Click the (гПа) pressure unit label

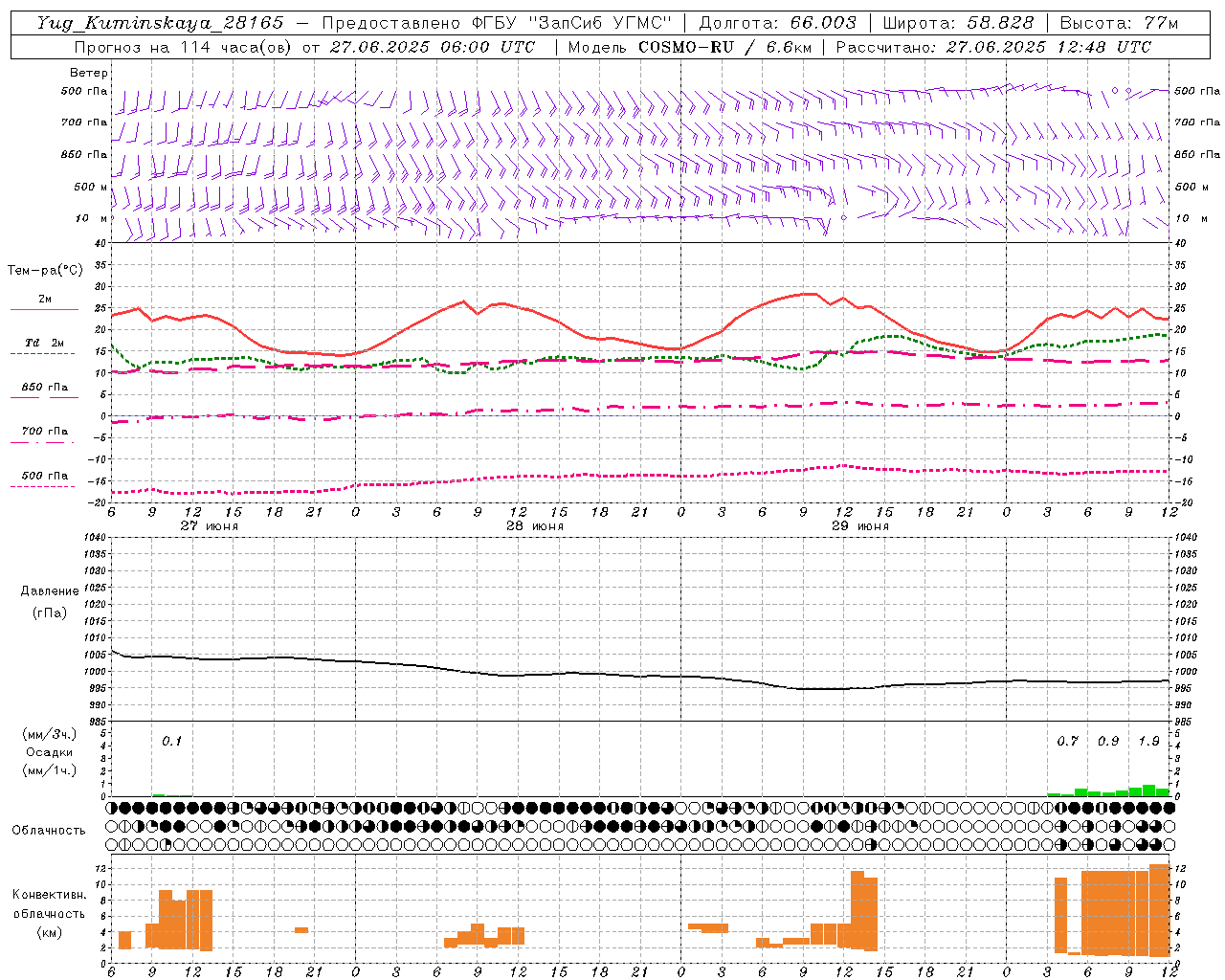[50, 612]
